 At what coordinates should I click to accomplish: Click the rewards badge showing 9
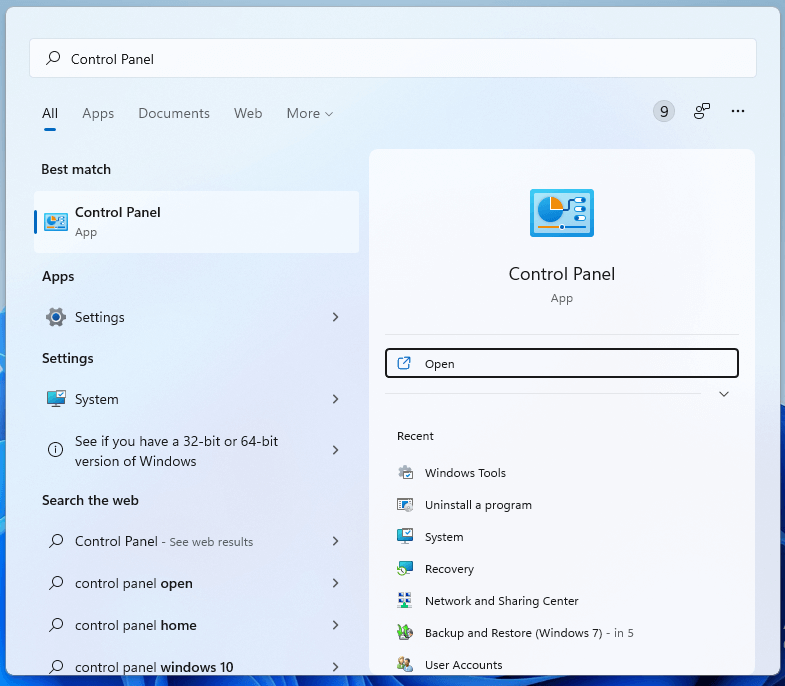(664, 111)
